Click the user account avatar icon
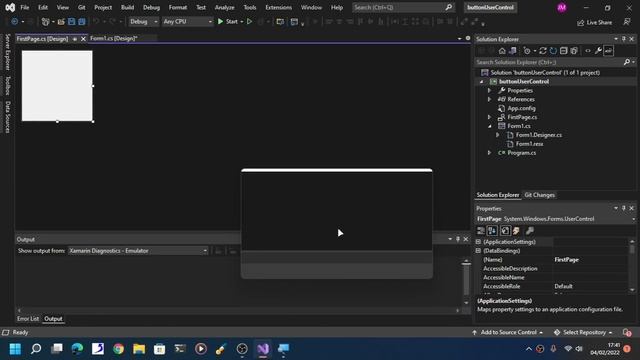This screenshot has width=640, height=360. (562, 7)
